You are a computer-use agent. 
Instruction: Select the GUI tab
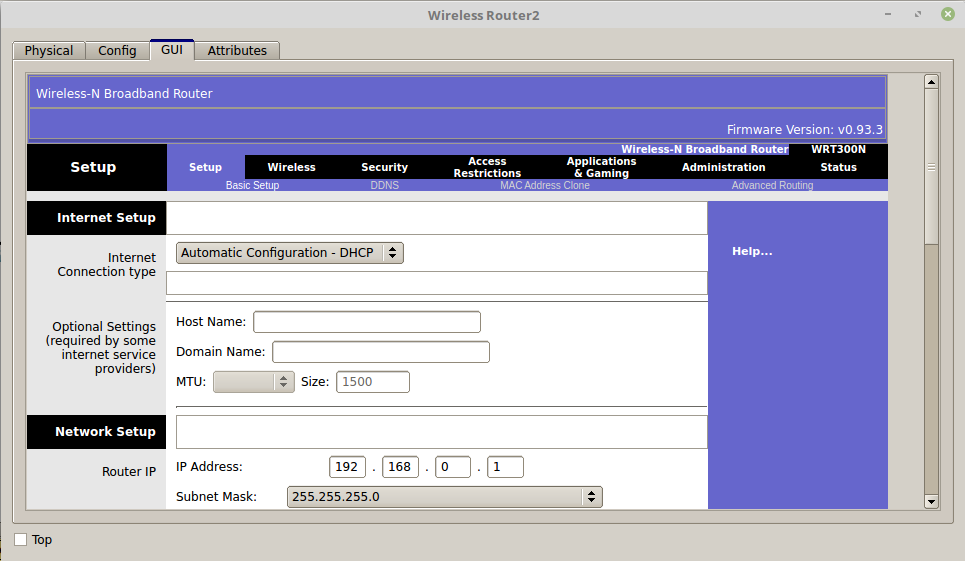coord(172,50)
